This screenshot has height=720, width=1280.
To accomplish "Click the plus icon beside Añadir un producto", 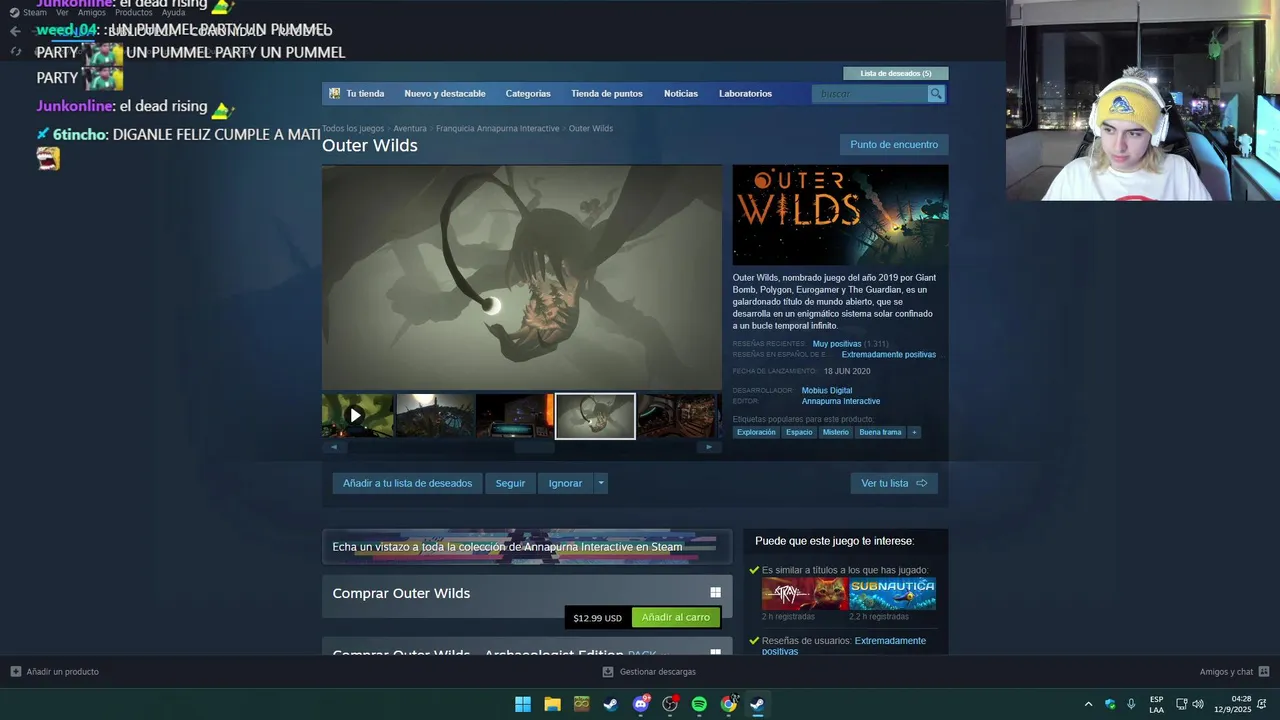I will (x=15, y=671).
